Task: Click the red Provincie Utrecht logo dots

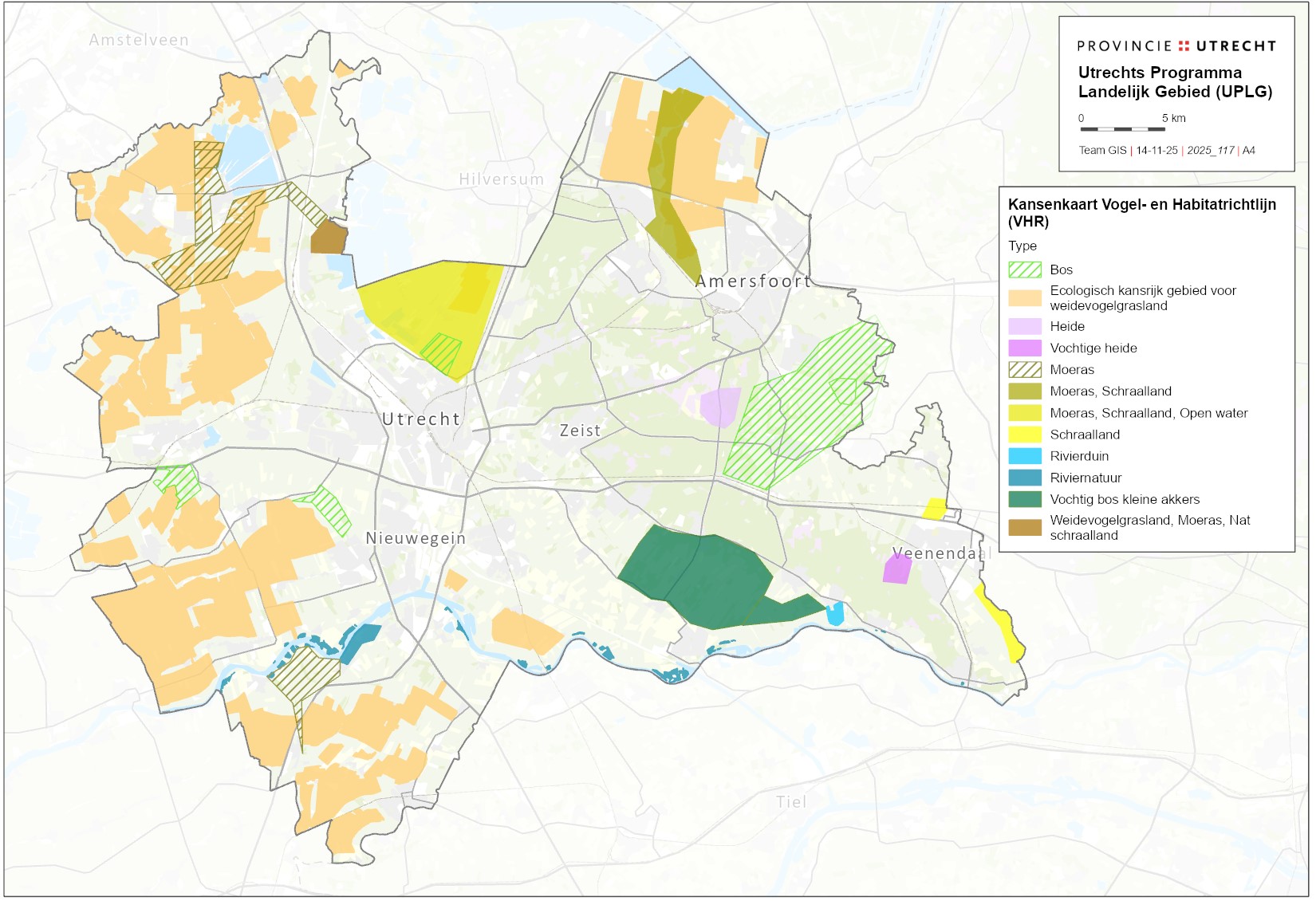Action: 1184,46
